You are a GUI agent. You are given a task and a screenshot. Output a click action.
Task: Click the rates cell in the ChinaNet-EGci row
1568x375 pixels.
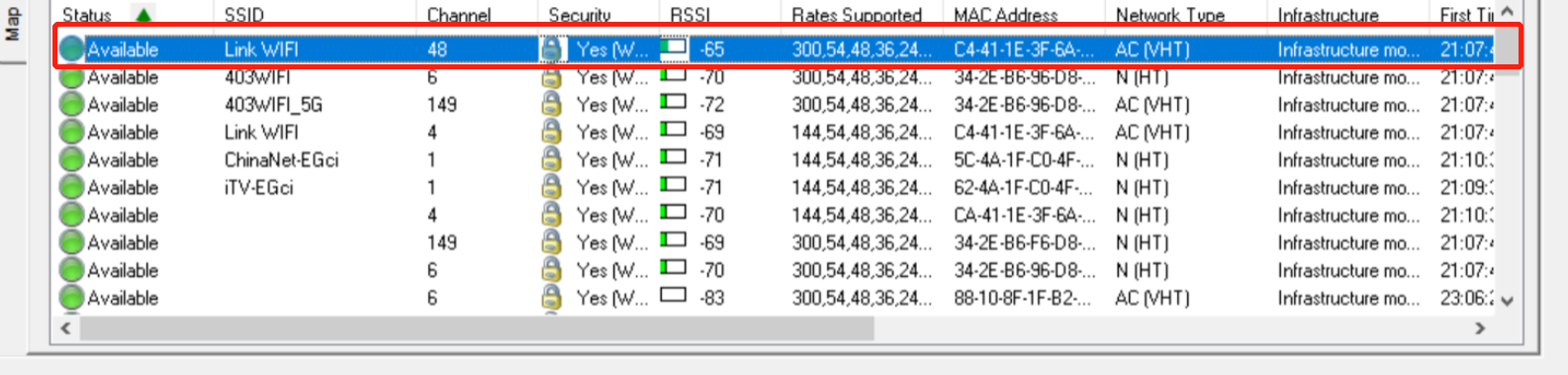tap(862, 160)
